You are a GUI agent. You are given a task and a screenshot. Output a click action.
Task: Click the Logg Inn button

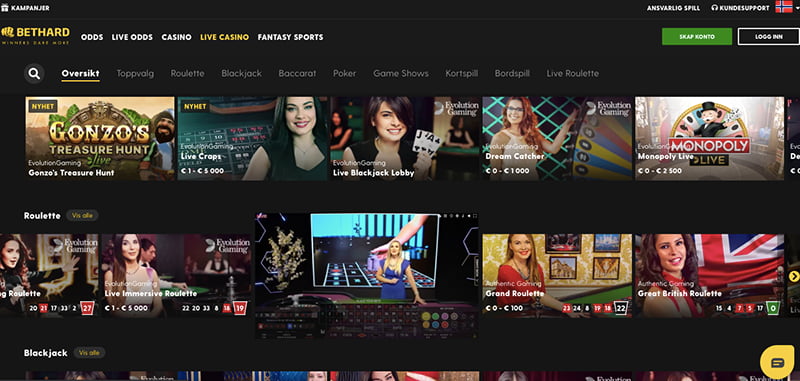tap(768, 37)
